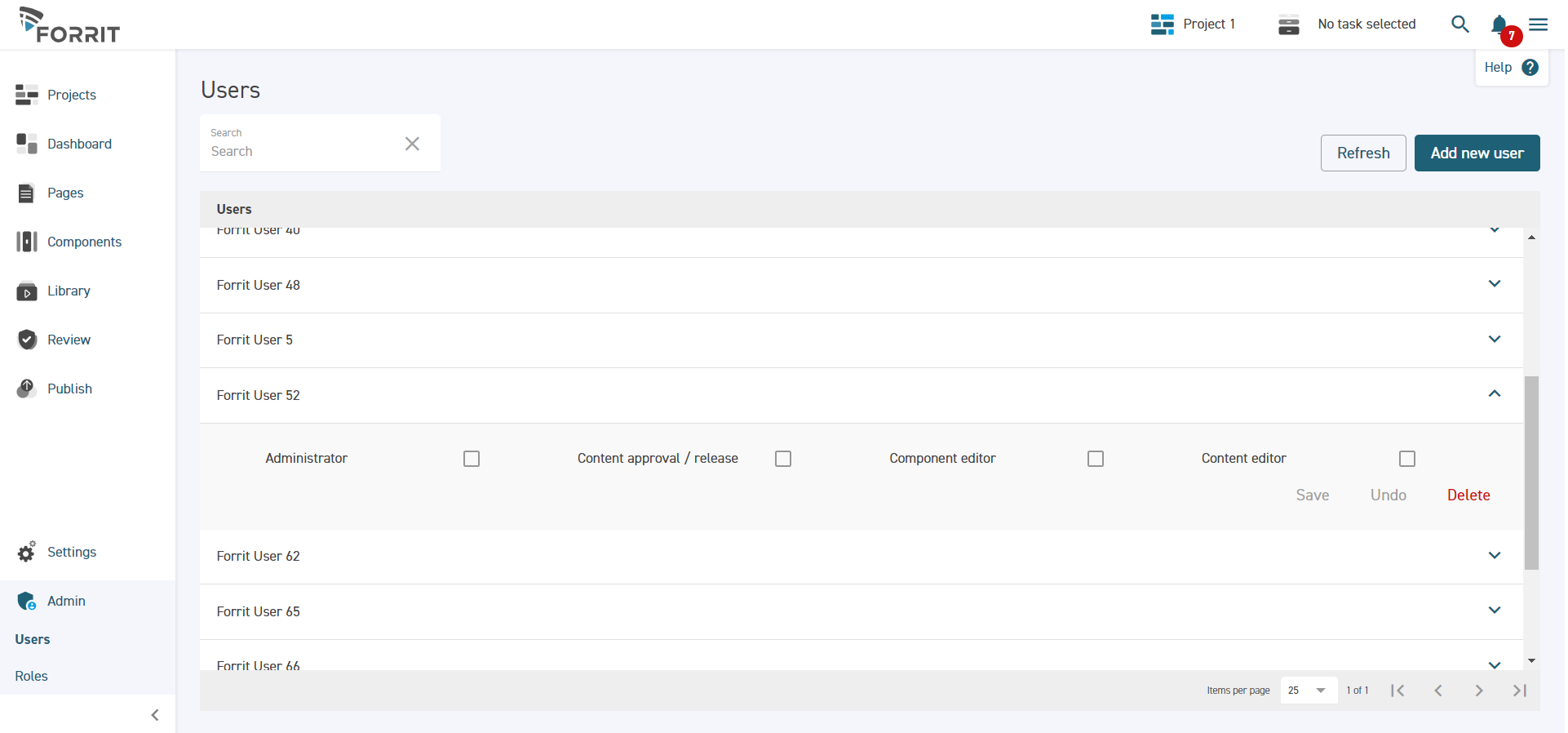Viewport: 1568px width, 733px height.
Task: Open the hamburger menu icon
Action: coord(1539,24)
